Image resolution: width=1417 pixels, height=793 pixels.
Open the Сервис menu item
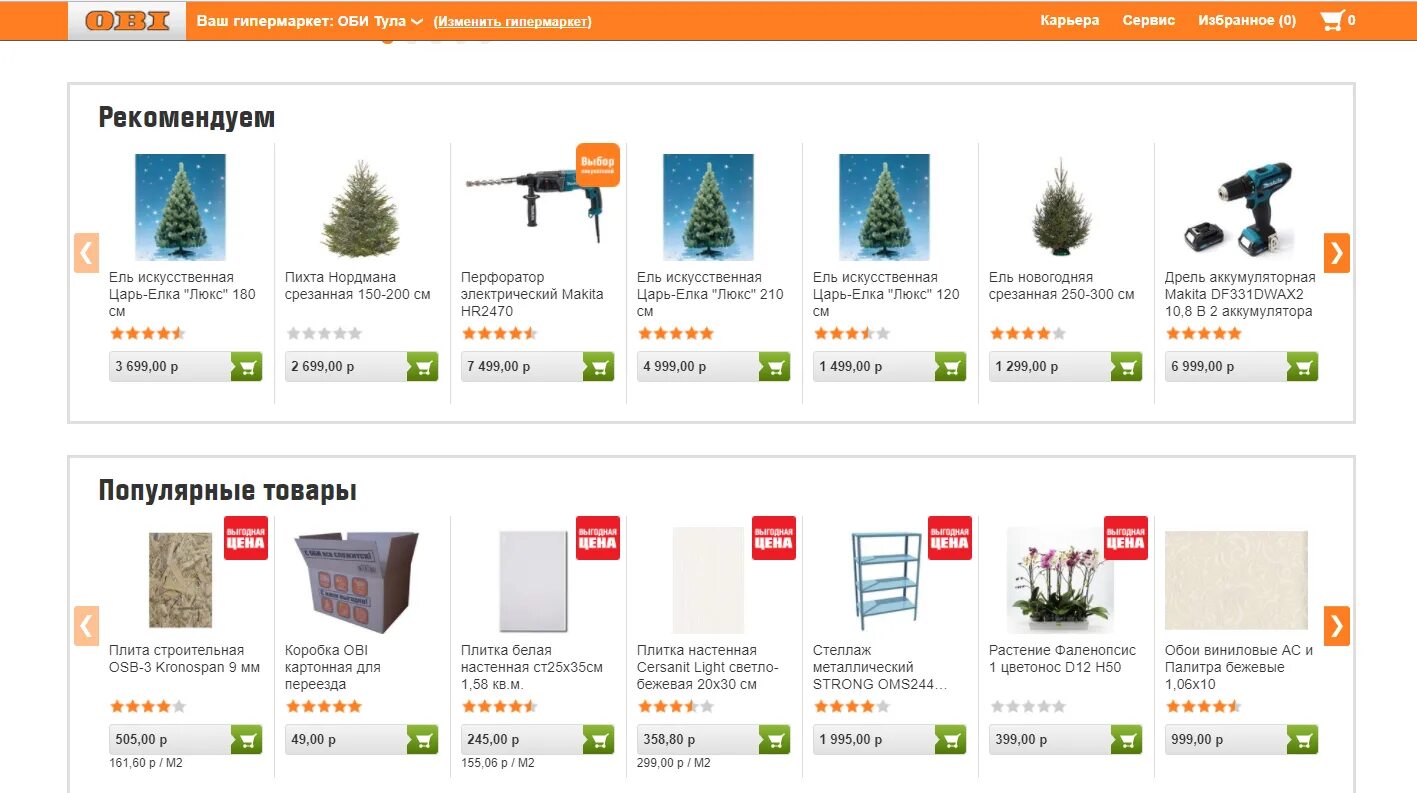pos(1148,20)
